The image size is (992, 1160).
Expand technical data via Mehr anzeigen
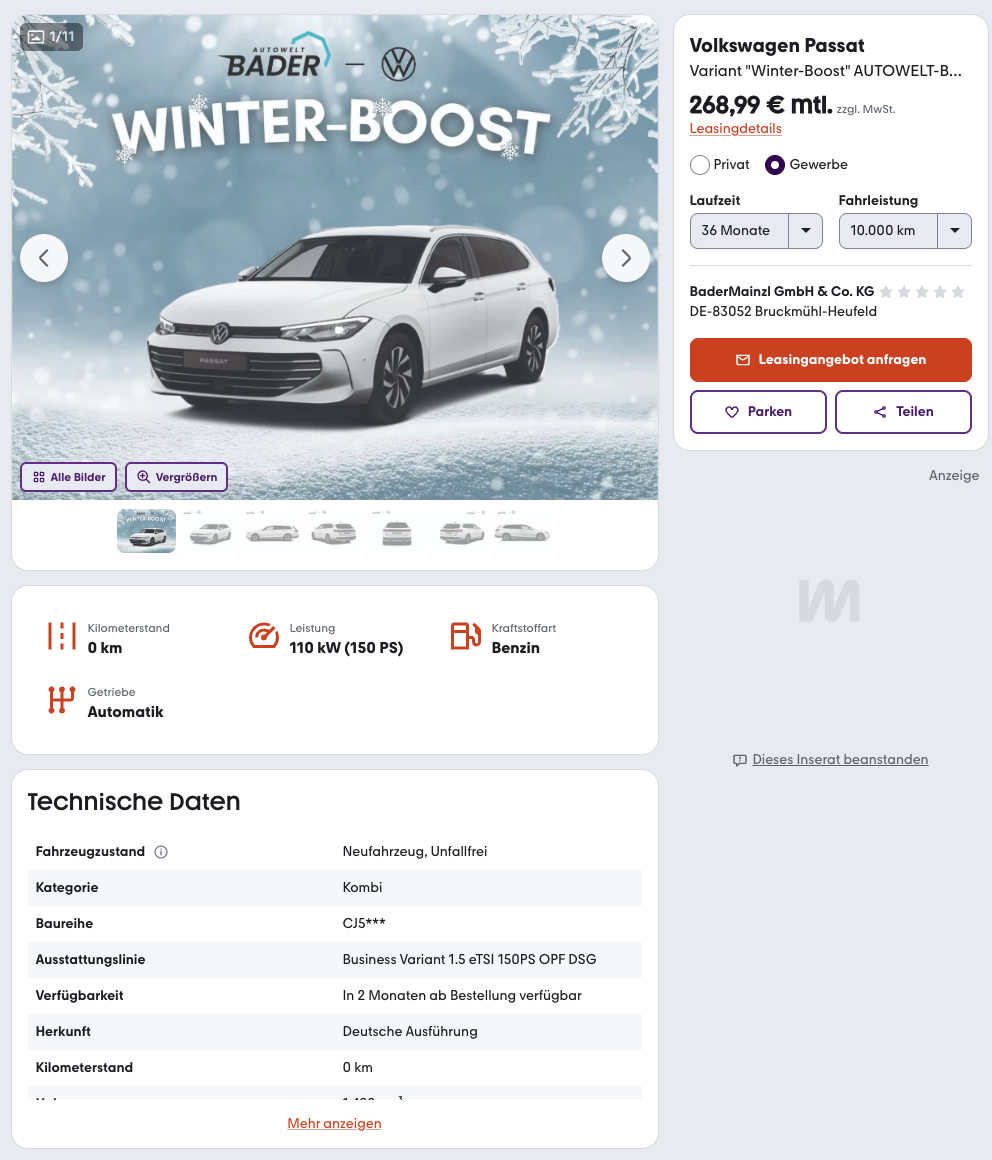334,1123
